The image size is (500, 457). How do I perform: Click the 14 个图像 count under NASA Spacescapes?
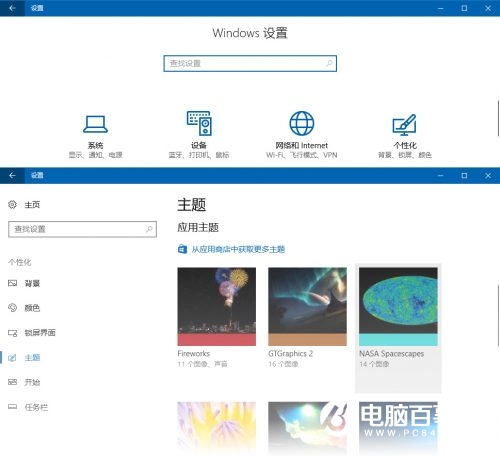tap(374, 364)
